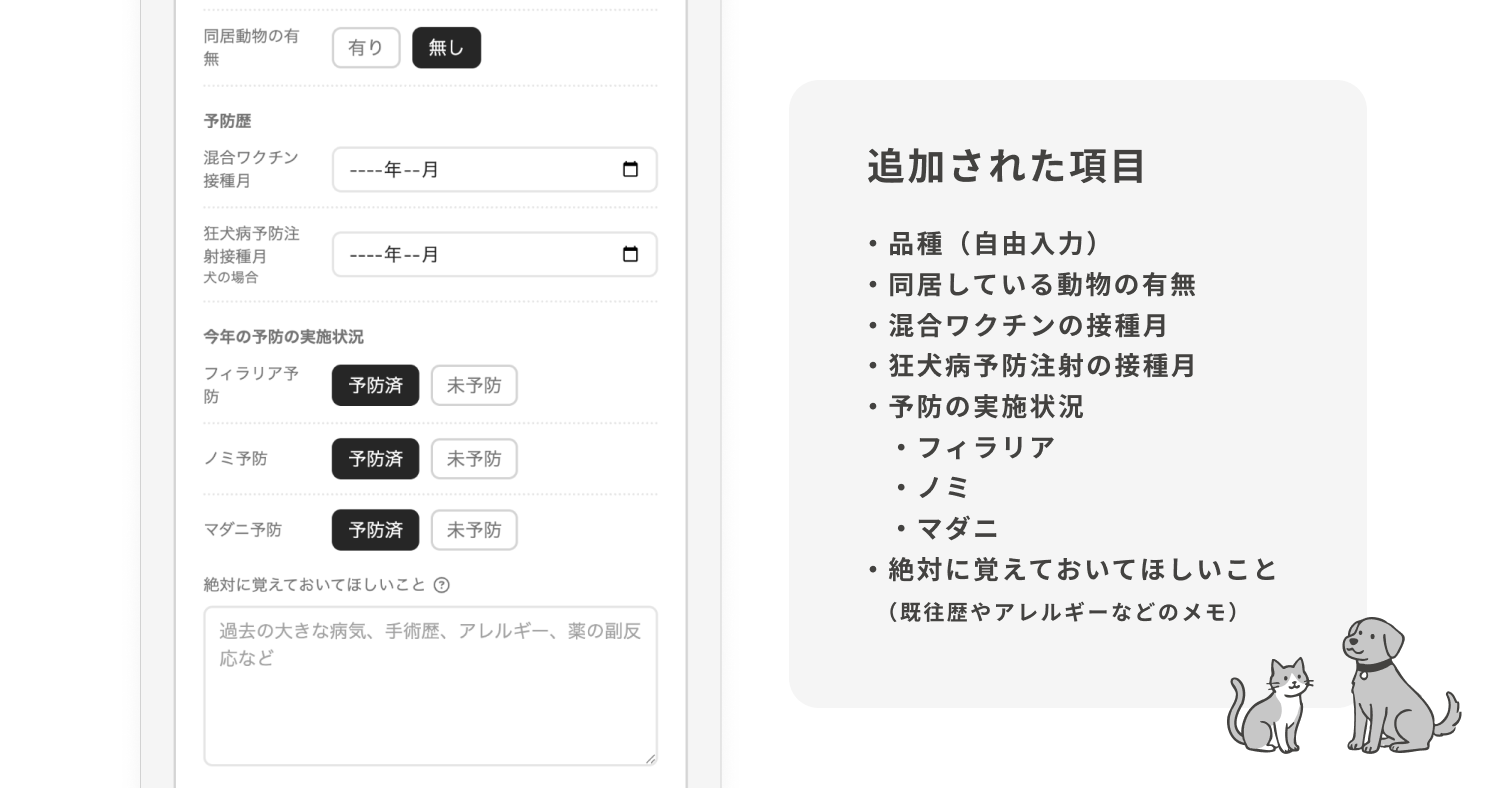Click the マダニ sub-item in the list

947,528
